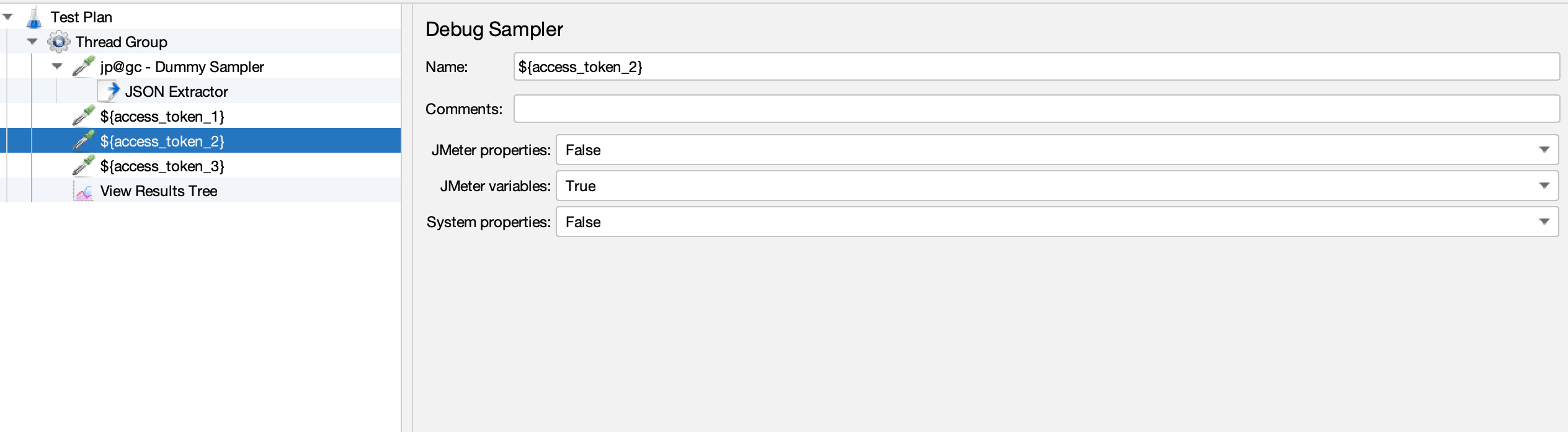Click the View Results Tree graph icon
Screen dimensions: 1568x432
click(84, 191)
